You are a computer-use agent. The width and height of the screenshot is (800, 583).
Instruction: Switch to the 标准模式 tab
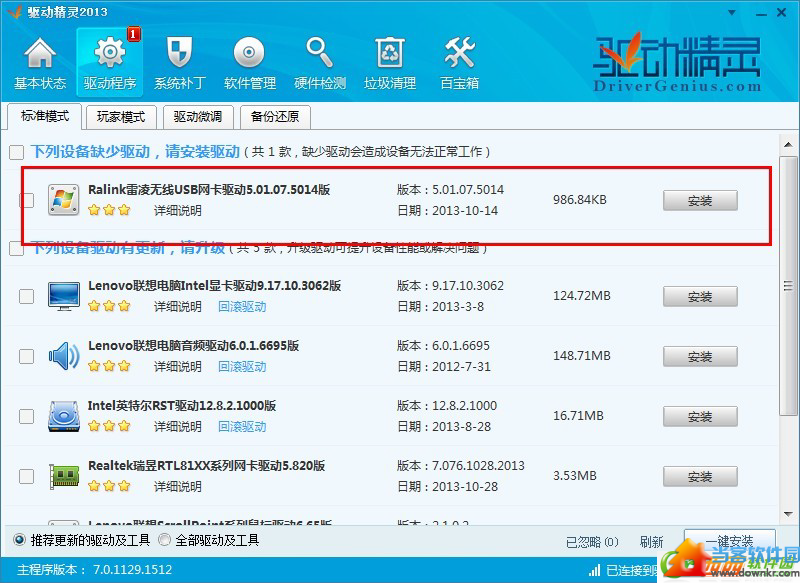coord(44,116)
